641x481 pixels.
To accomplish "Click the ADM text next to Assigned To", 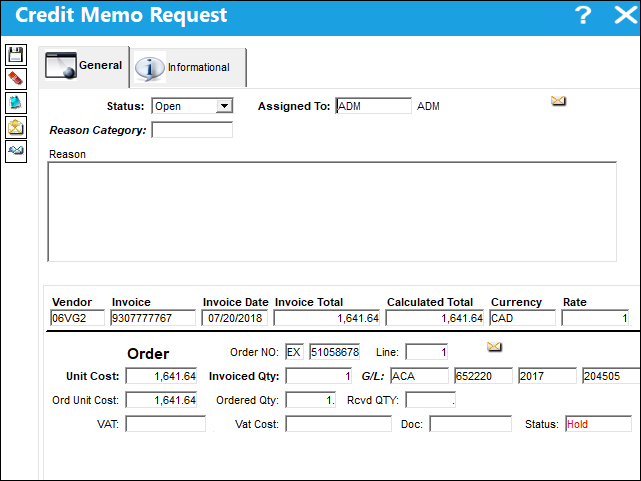I will tap(428, 106).
